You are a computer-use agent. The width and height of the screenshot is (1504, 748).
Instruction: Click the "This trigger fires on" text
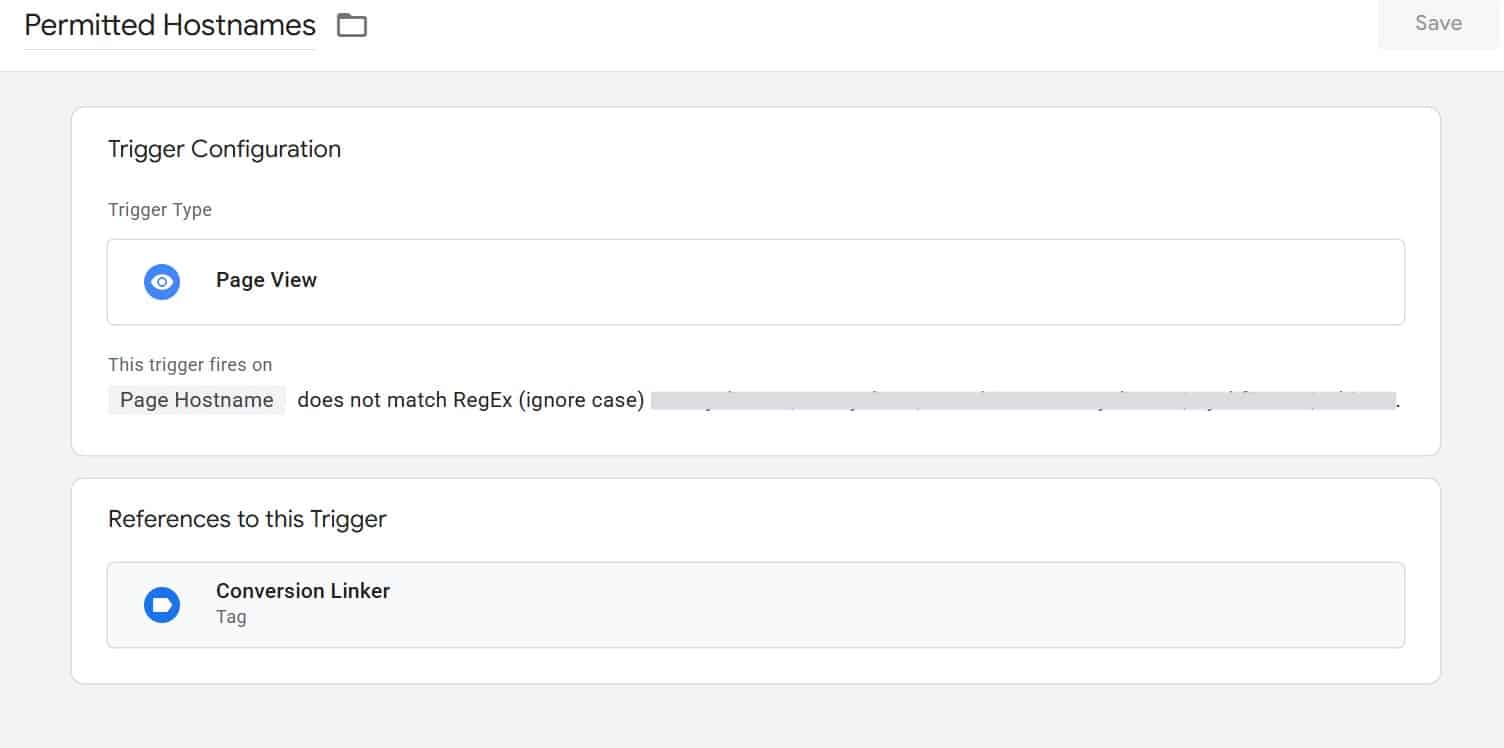point(190,365)
